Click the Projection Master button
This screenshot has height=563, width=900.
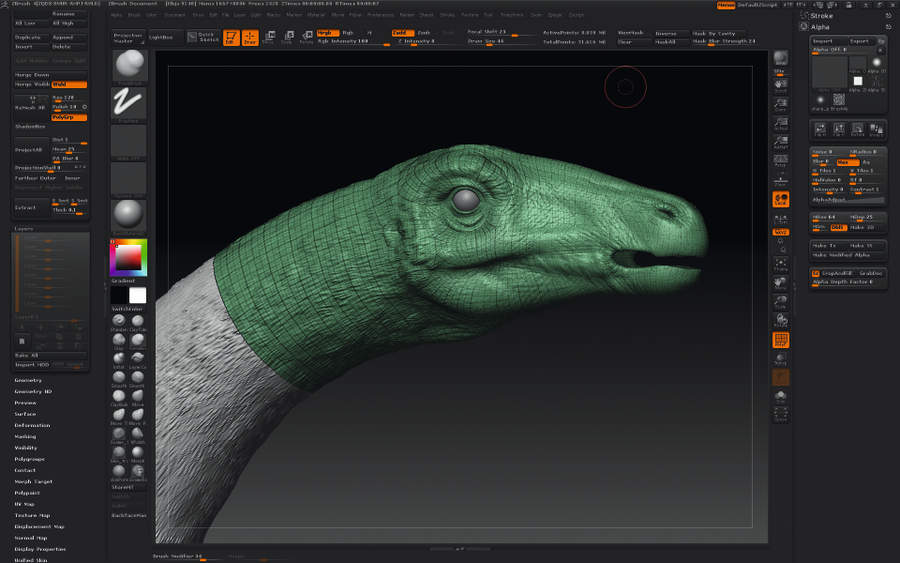click(x=127, y=37)
